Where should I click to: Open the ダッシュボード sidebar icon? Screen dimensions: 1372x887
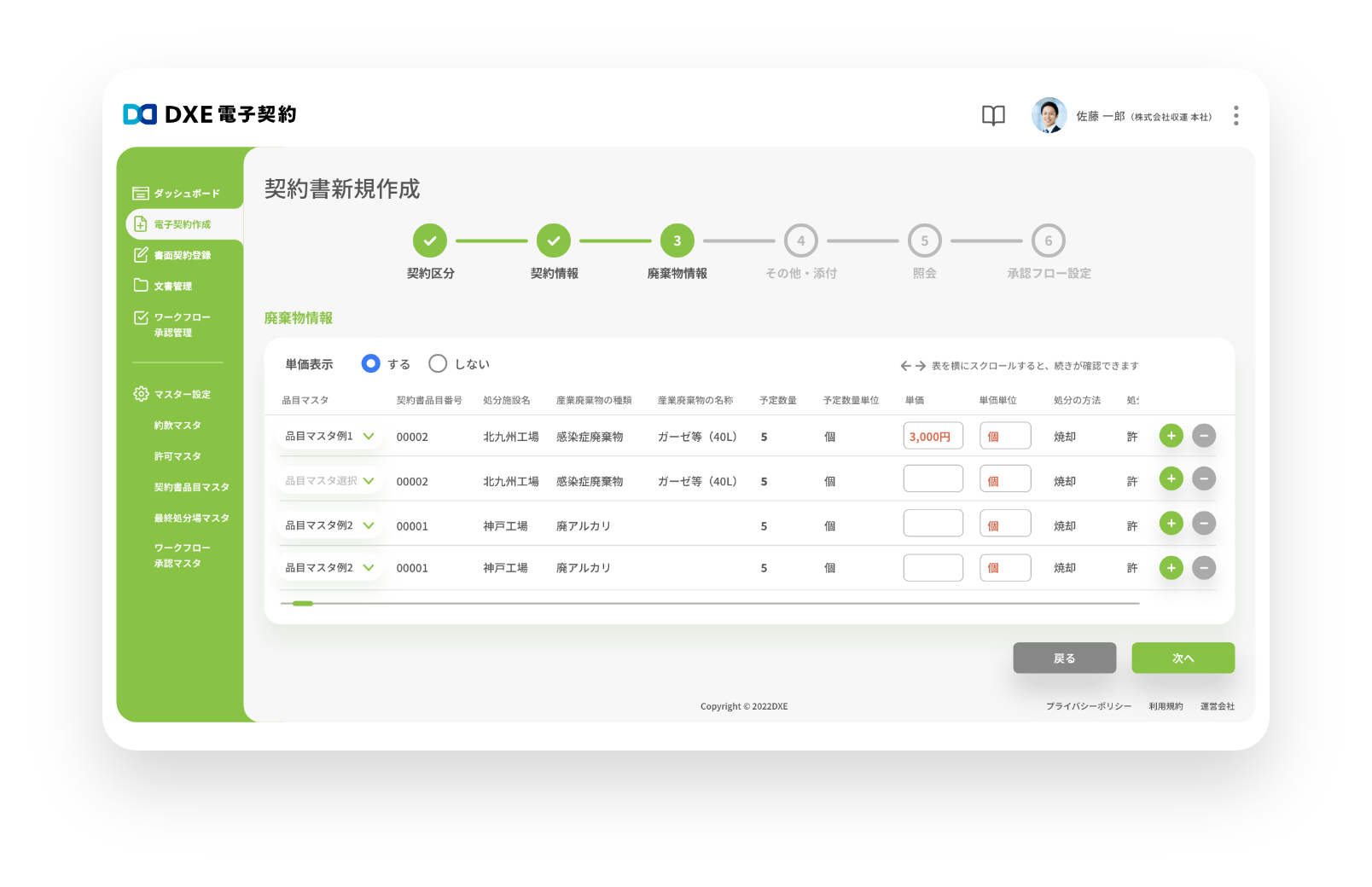tap(140, 193)
